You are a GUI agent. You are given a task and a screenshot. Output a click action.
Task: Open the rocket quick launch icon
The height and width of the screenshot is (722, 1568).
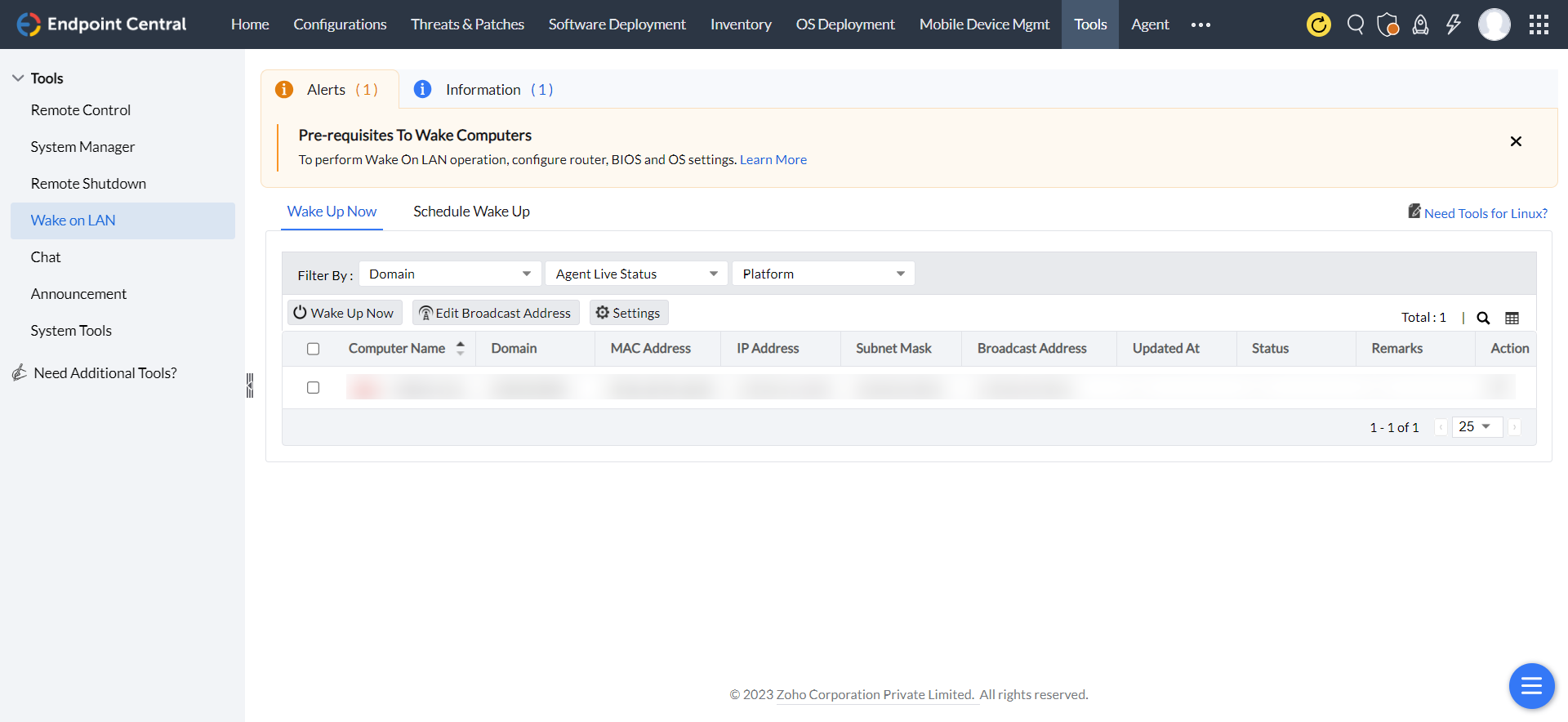tap(1420, 25)
